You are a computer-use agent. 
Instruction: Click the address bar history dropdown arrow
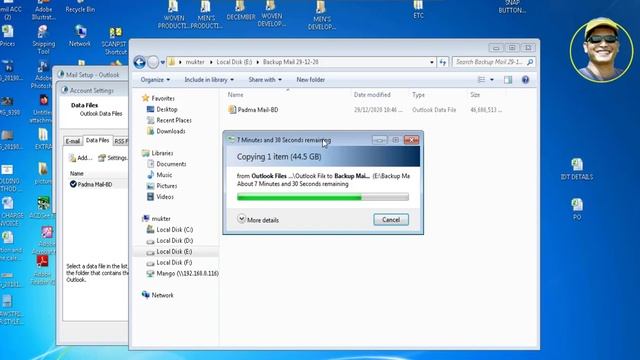pyautogui.click(x=432, y=62)
